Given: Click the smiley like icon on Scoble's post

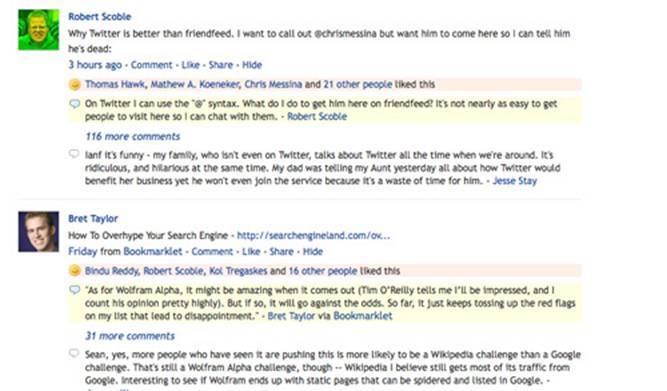Looking at the screenshot, I should click(x=74, y=84).
